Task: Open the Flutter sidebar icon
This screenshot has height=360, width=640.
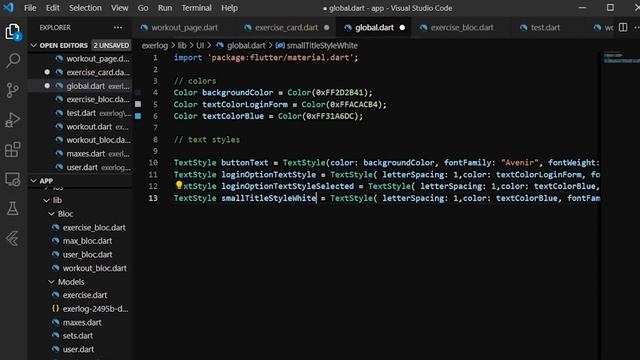Action: click(13, 238)
